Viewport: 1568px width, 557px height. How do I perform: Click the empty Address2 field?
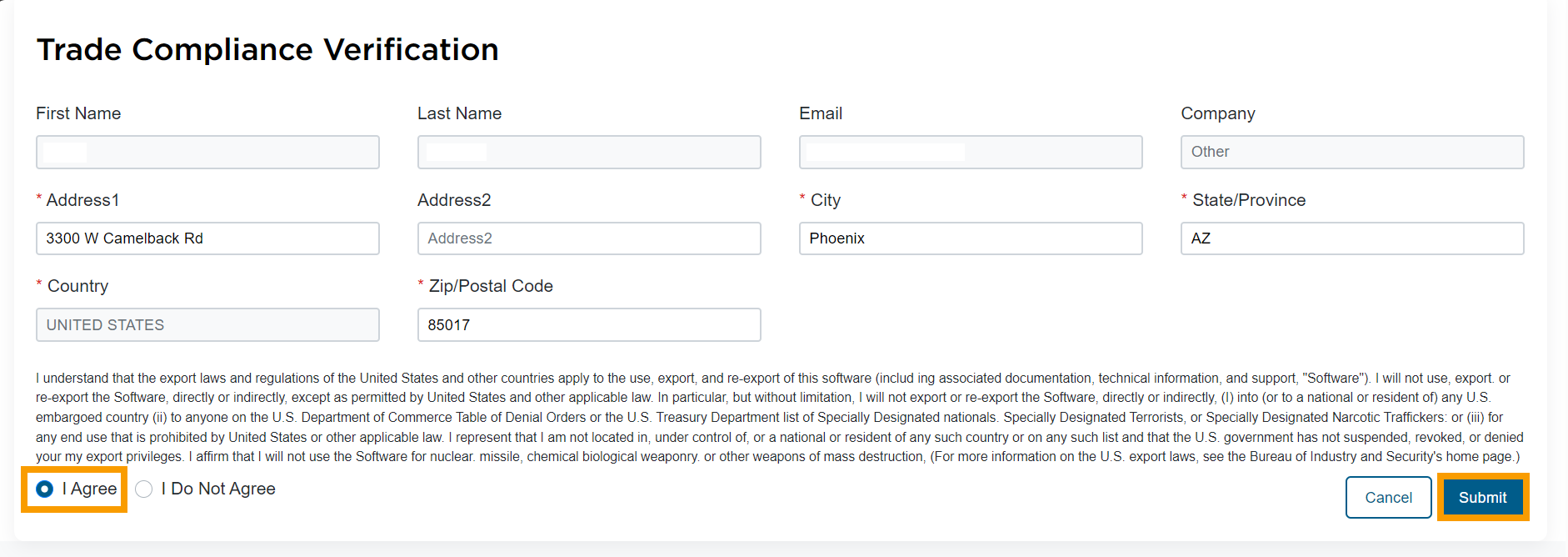point(589,238)
